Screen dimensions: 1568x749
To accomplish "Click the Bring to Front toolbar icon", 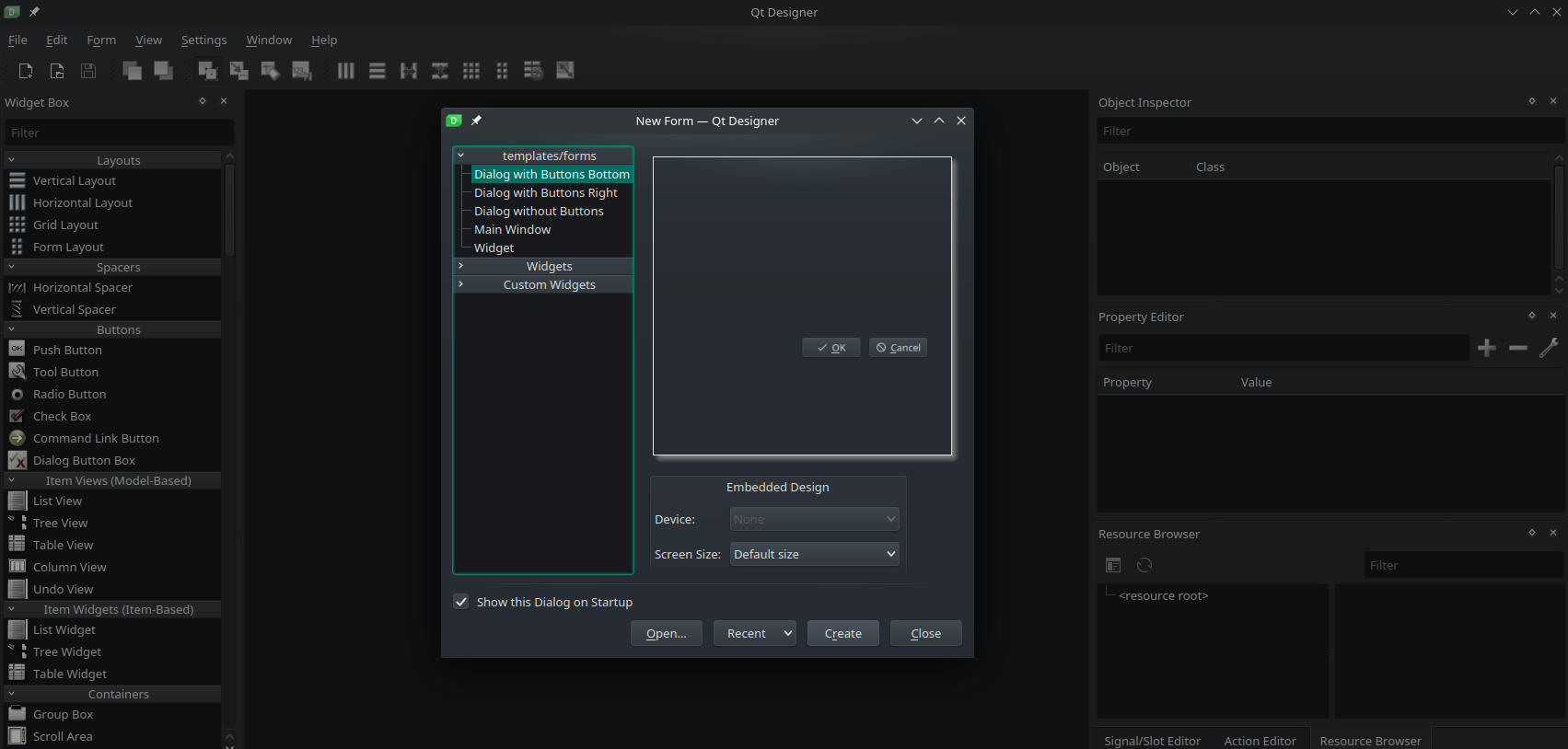I will (x=164, y=71).
